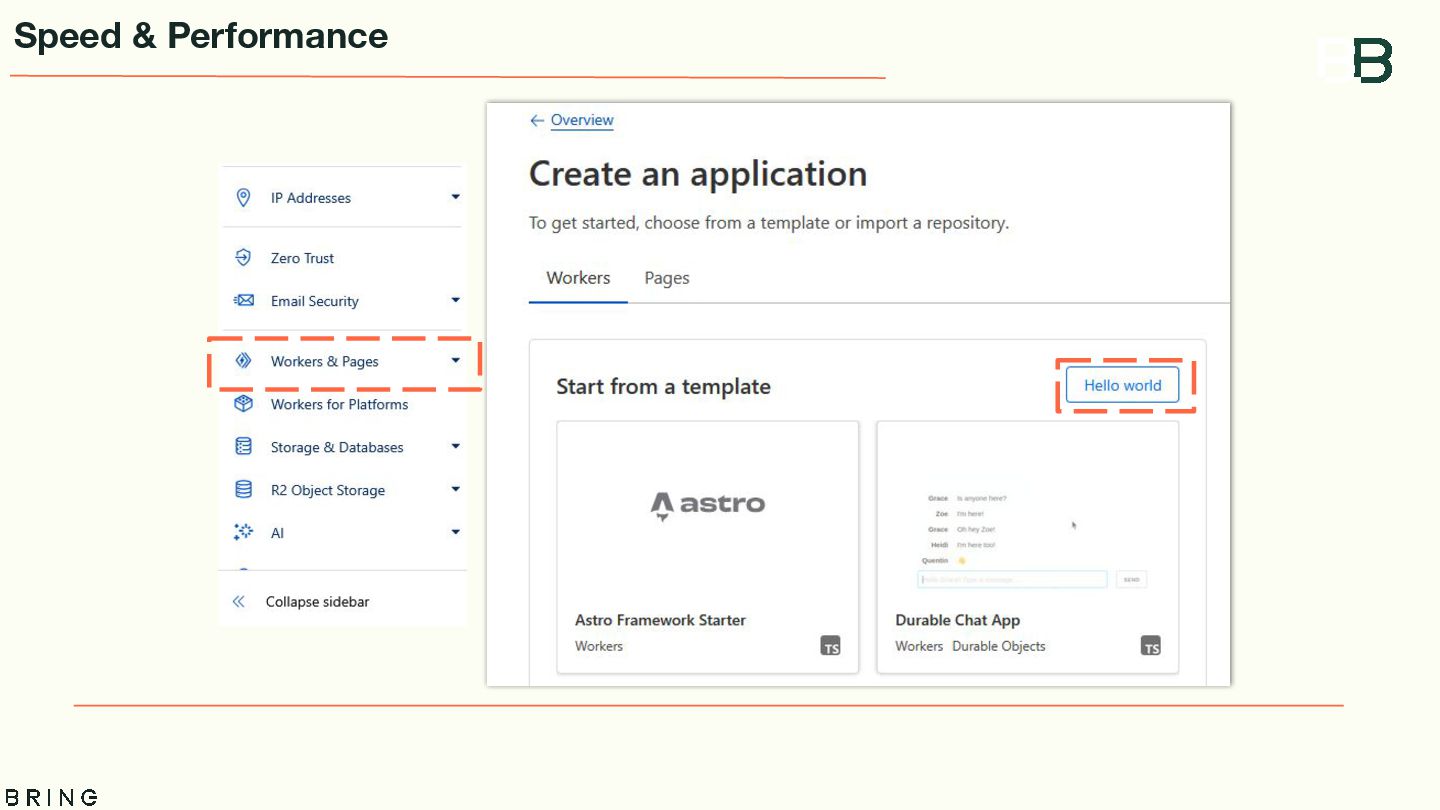Click the back arrow beside Overview
This screenshot has height=810, width=1440.
pos(537,120)
